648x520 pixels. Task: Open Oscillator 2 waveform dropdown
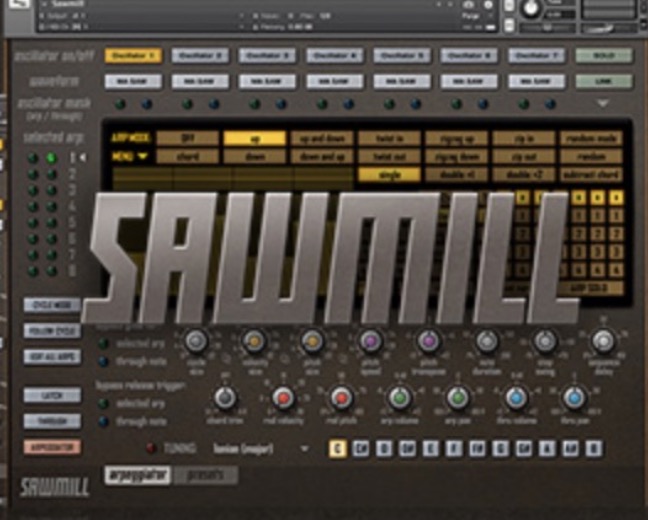[x=200, y=81]
